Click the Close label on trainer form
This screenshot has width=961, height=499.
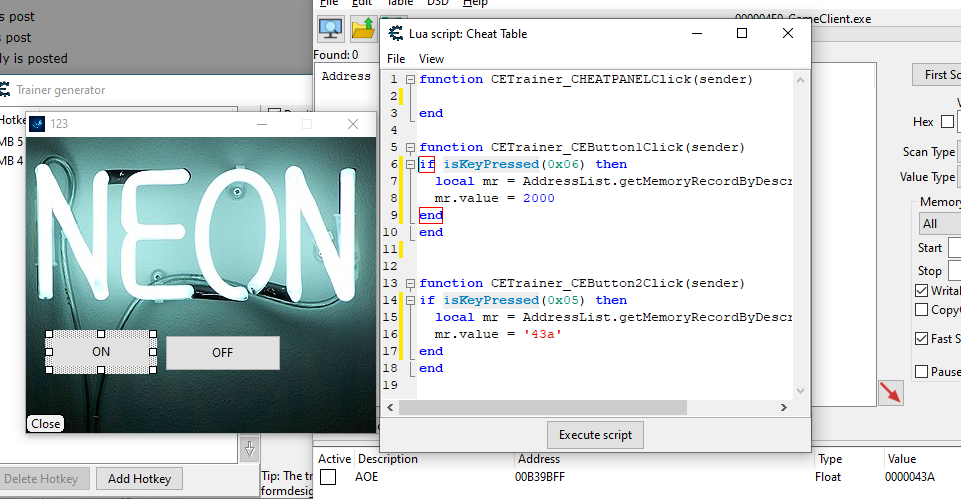click(46, 424)
